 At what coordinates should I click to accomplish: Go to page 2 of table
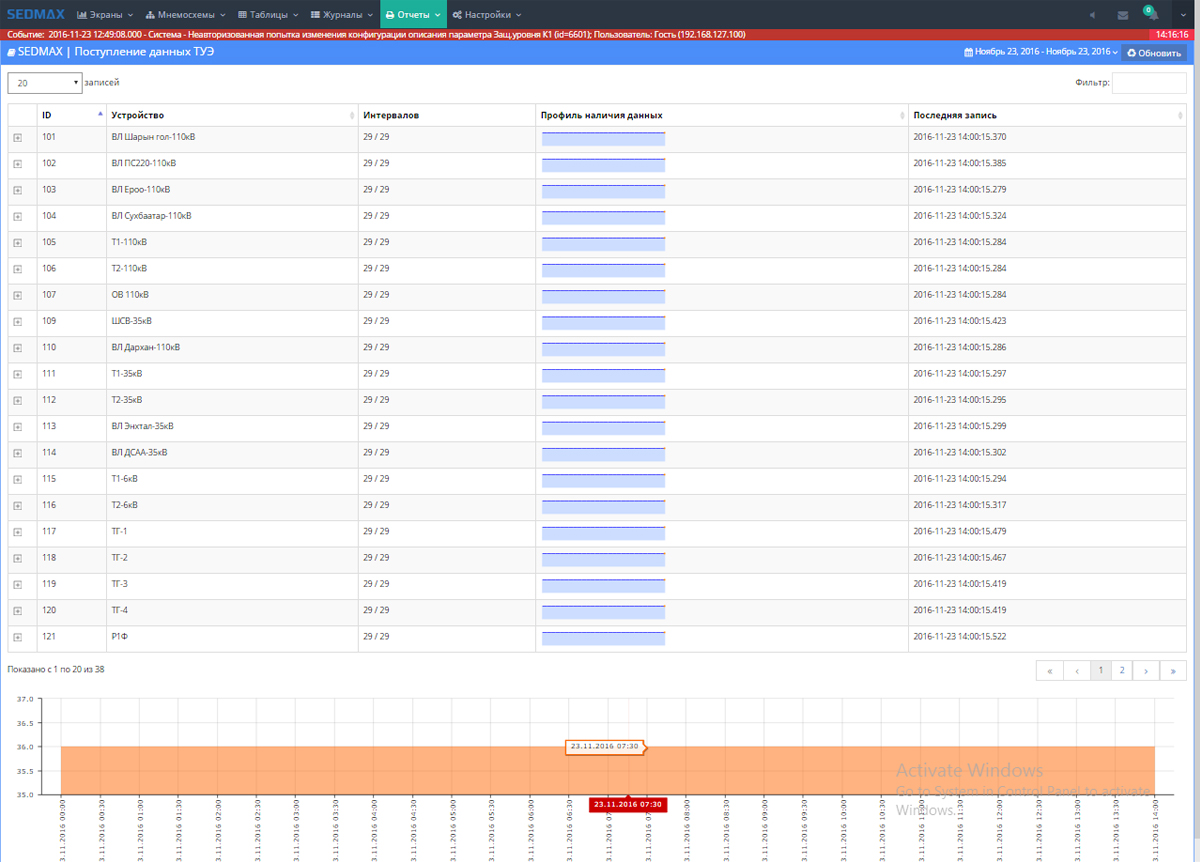click(x=1122, y=671)
